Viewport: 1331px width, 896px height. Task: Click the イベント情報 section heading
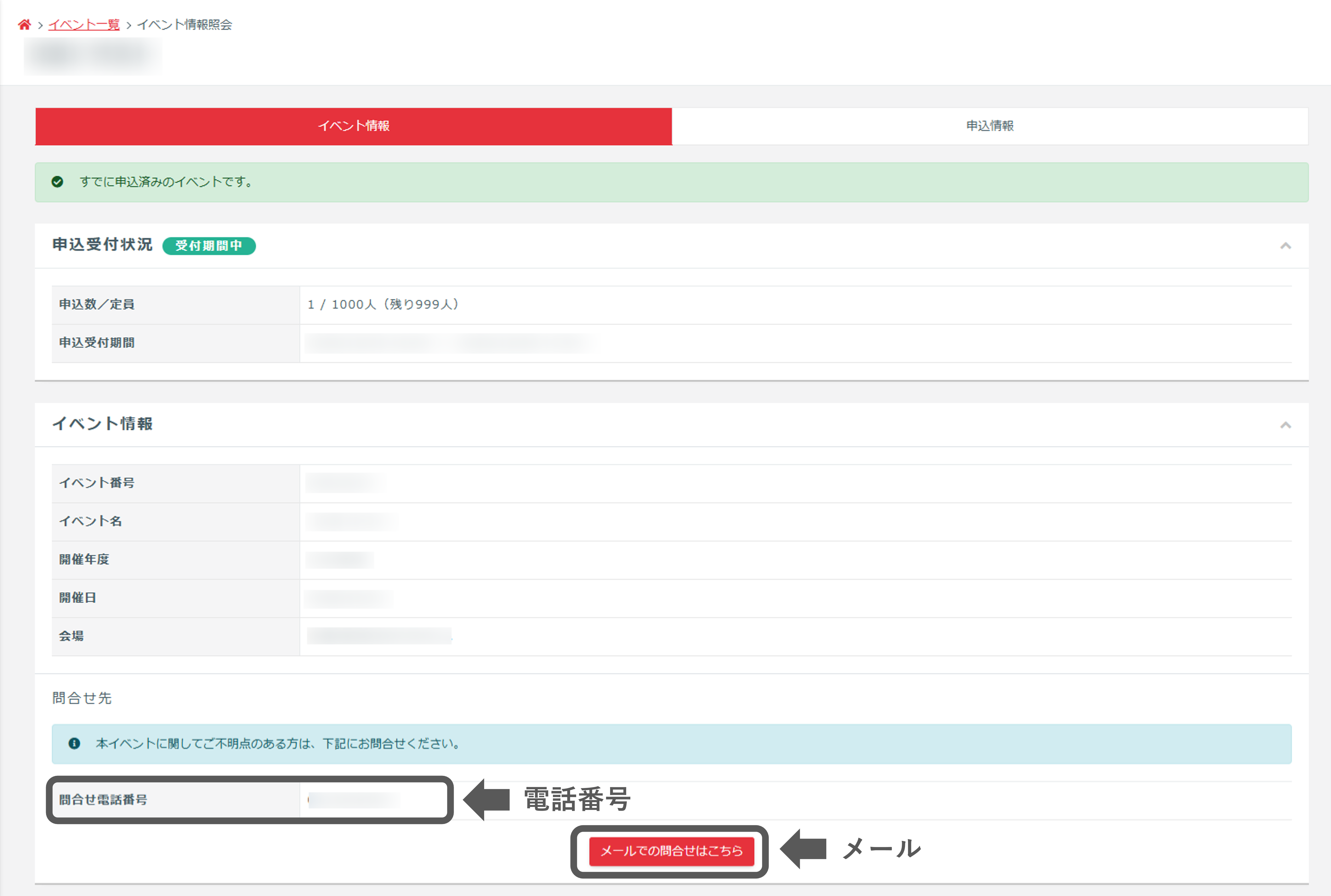click(x=102, y=423)
